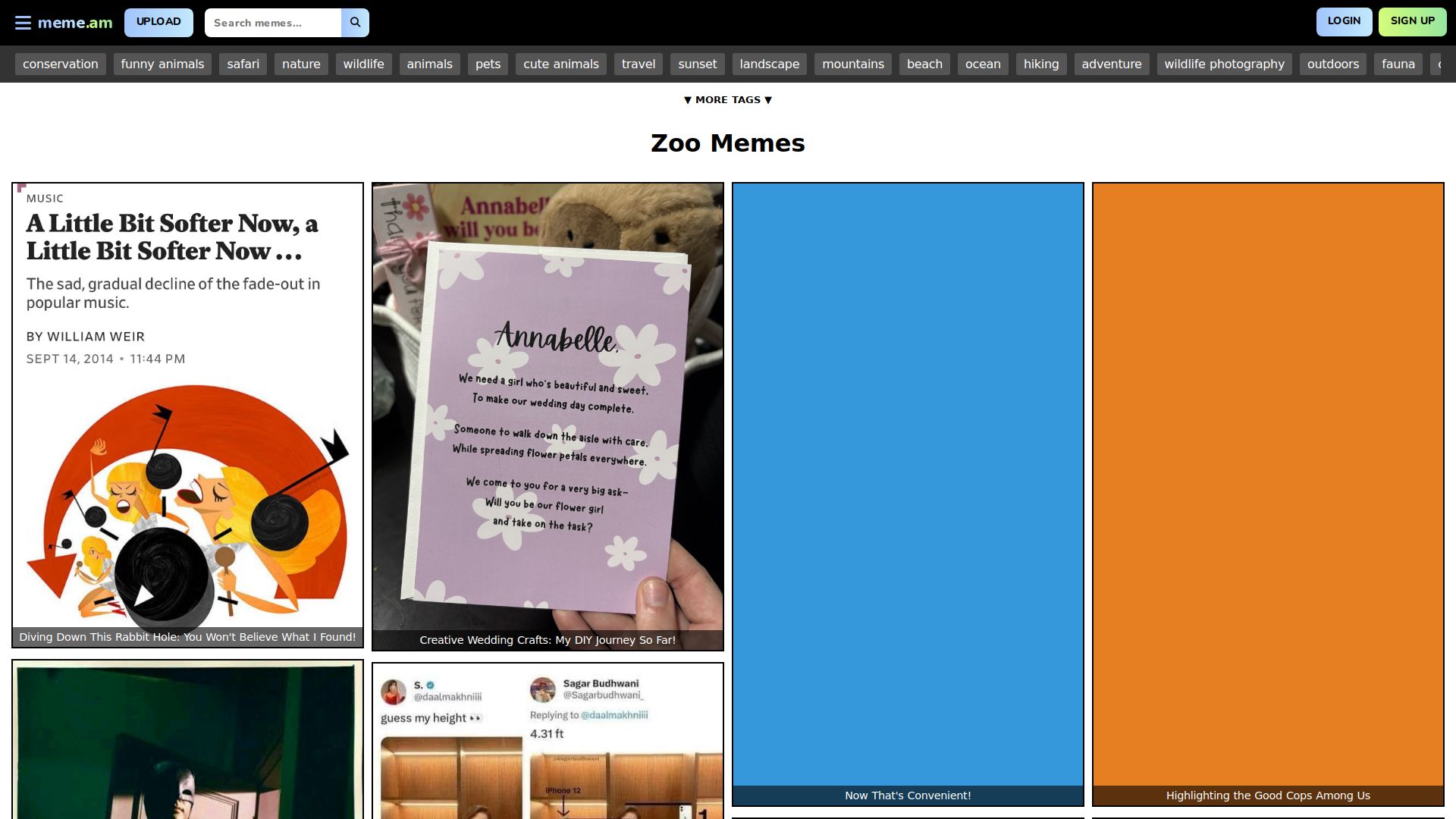Click the search magnifier icon button
1456x819 pixels.
coord(355,23)
